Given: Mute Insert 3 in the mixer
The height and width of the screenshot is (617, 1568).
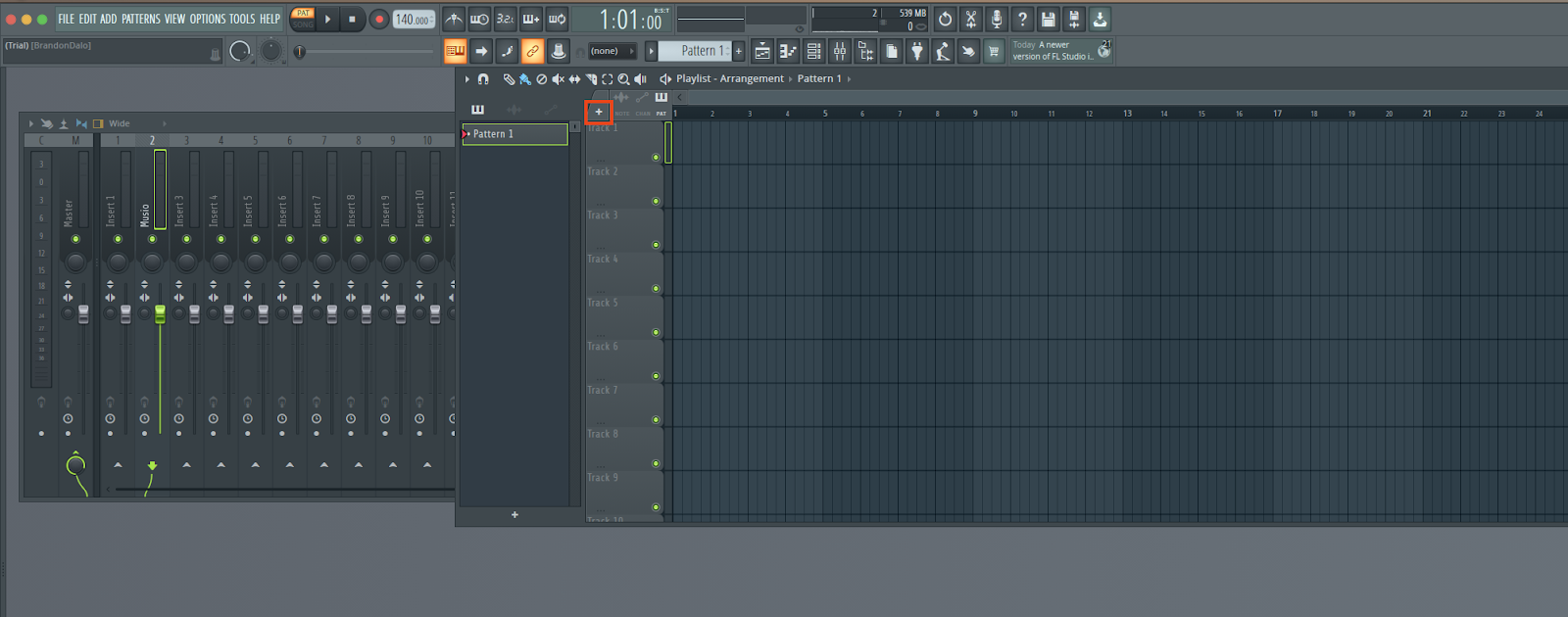Looking at the screenshot, I should click(186, 239).
